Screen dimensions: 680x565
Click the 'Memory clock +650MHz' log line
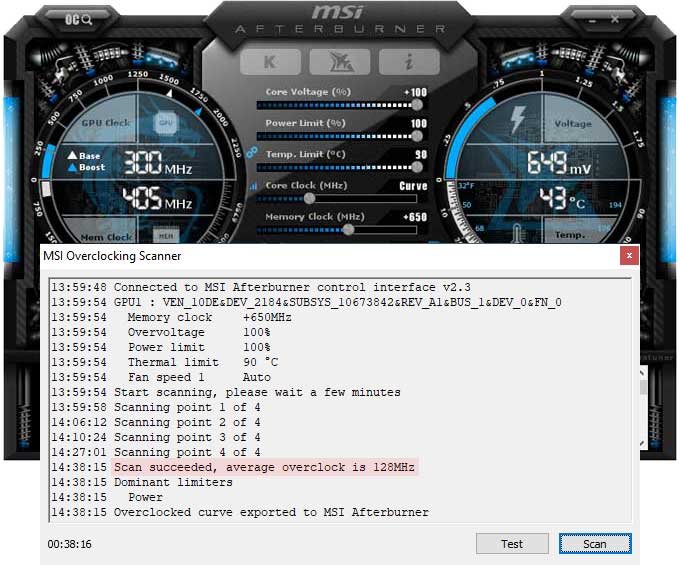point(171,317)
